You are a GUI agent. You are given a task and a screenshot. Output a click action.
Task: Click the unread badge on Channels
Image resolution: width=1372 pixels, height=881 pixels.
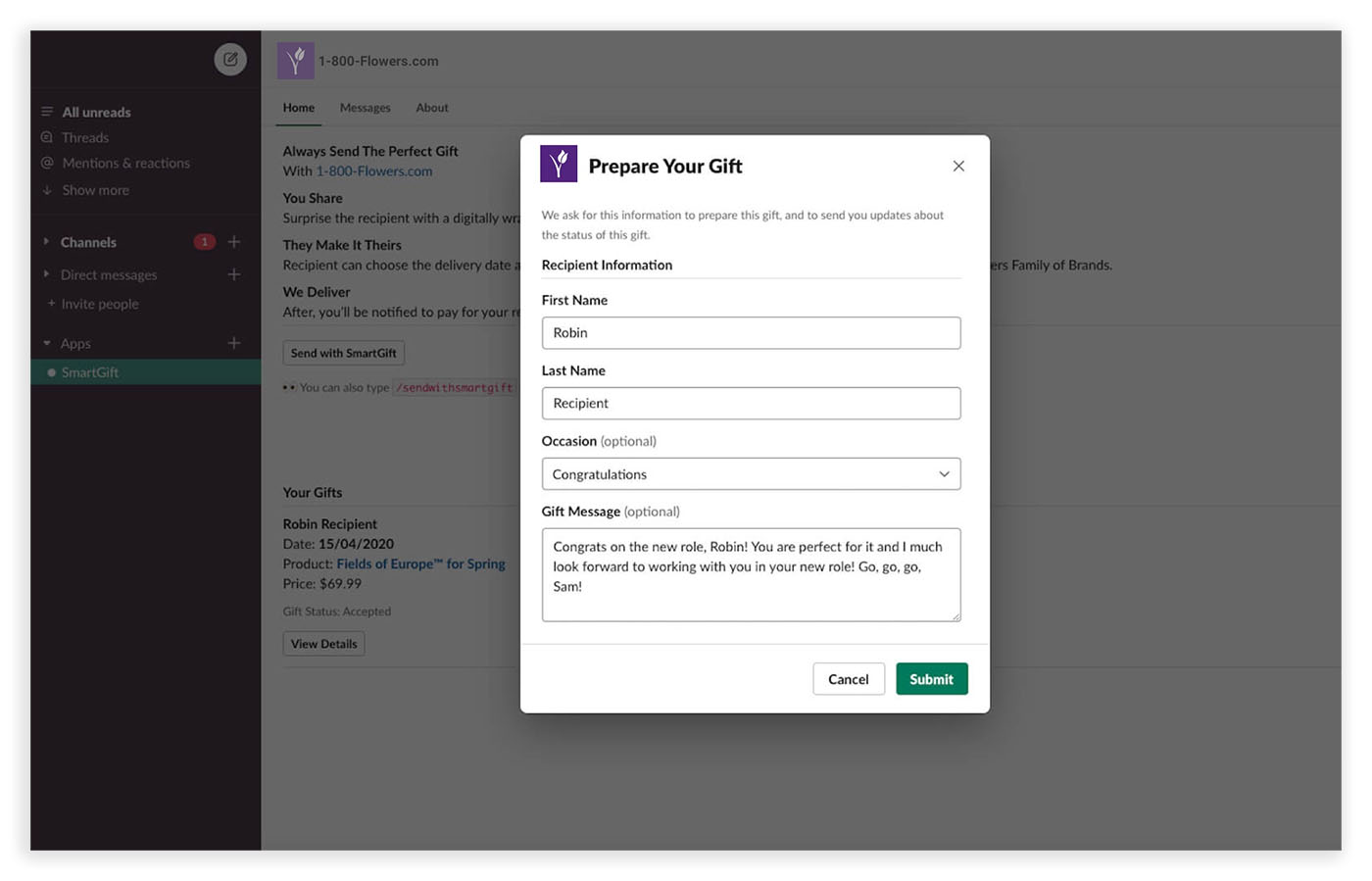pos(204,241)
